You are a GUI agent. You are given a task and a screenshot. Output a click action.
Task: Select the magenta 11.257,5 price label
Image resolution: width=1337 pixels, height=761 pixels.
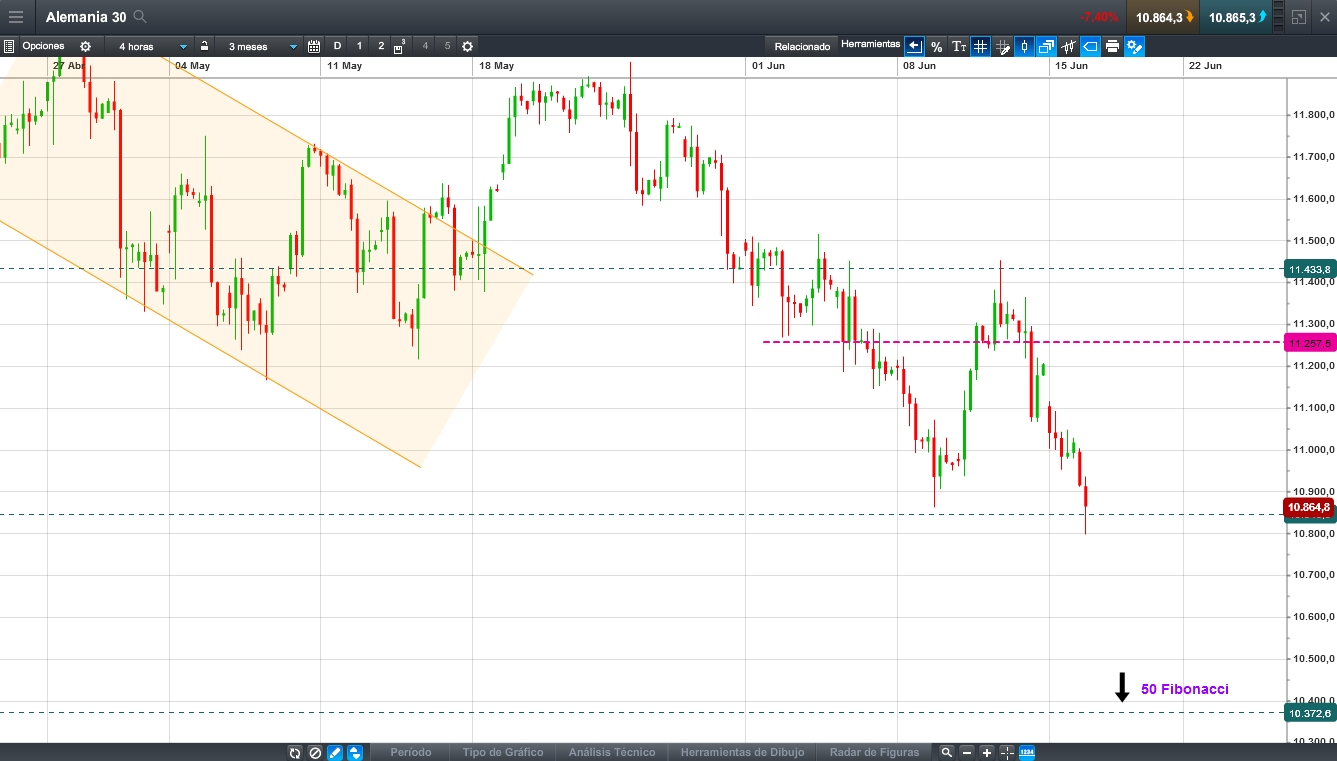tap(1310, 343)
